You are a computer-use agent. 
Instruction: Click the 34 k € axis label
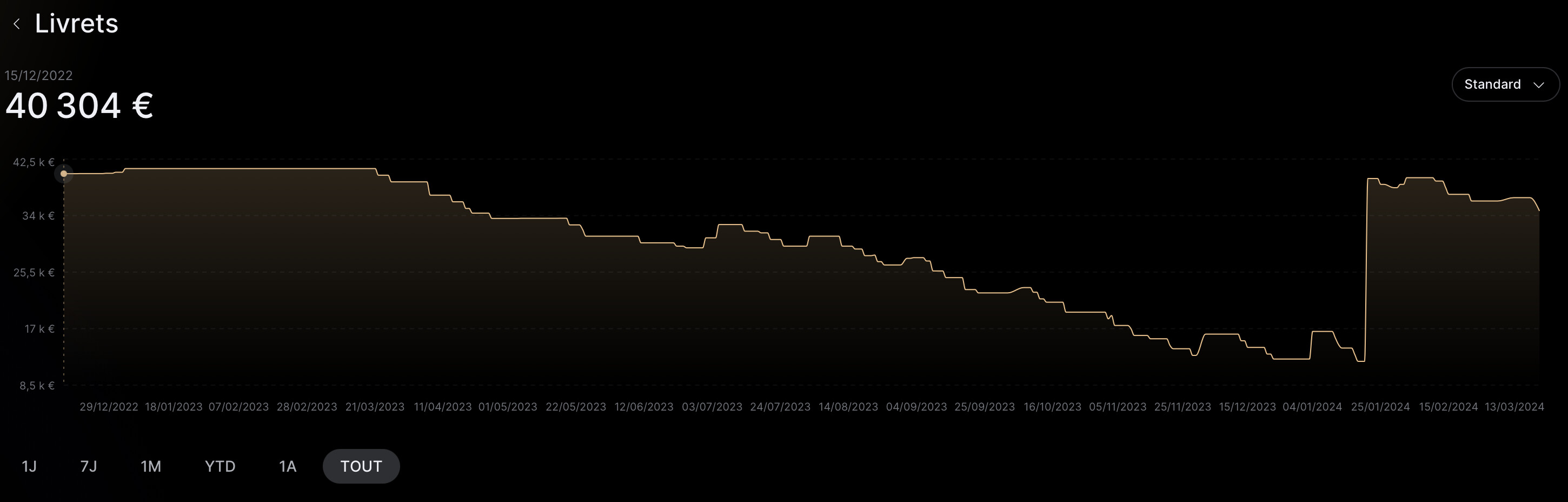pos(38,216)
